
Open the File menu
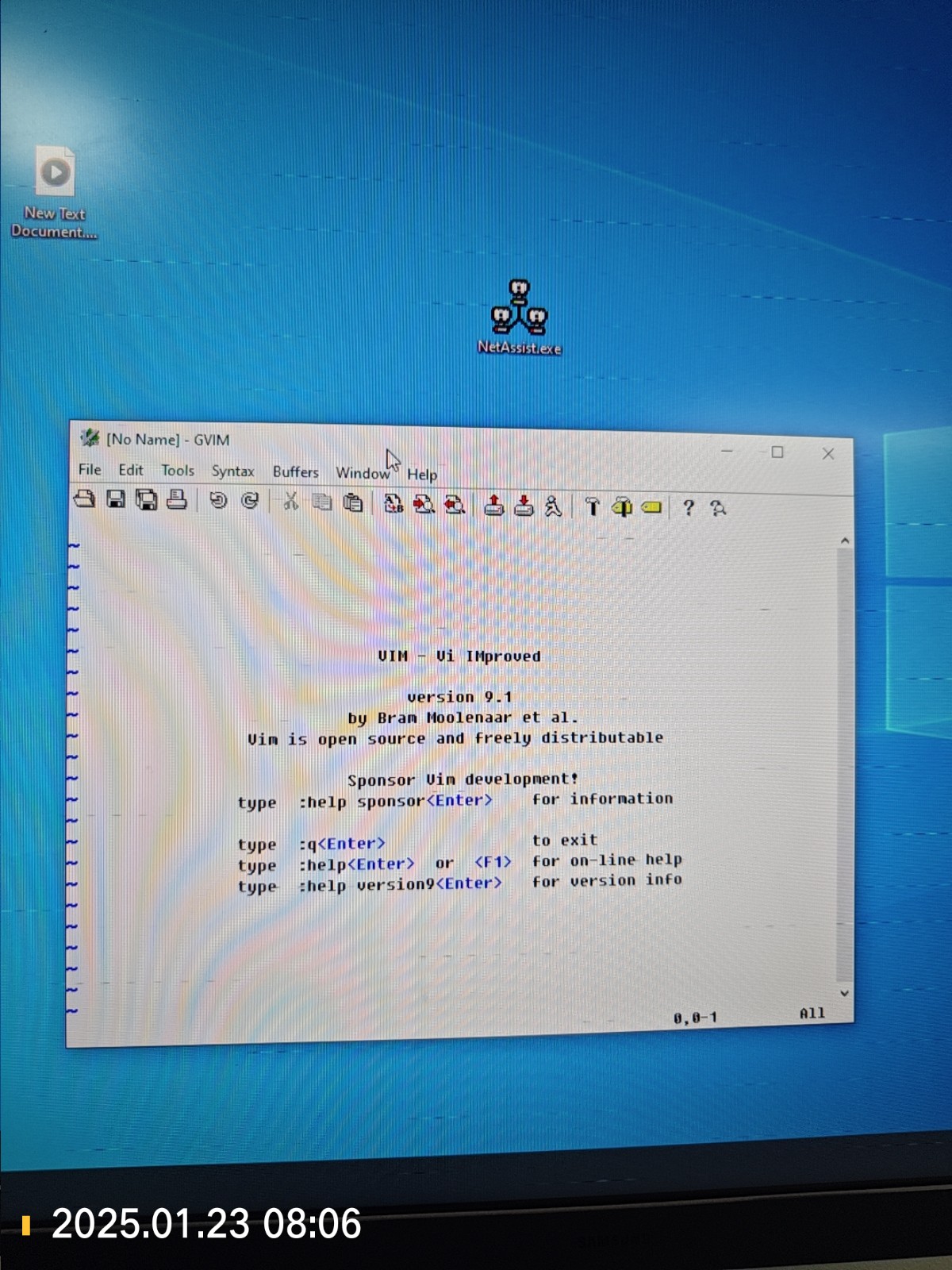[x=90, y=469]
